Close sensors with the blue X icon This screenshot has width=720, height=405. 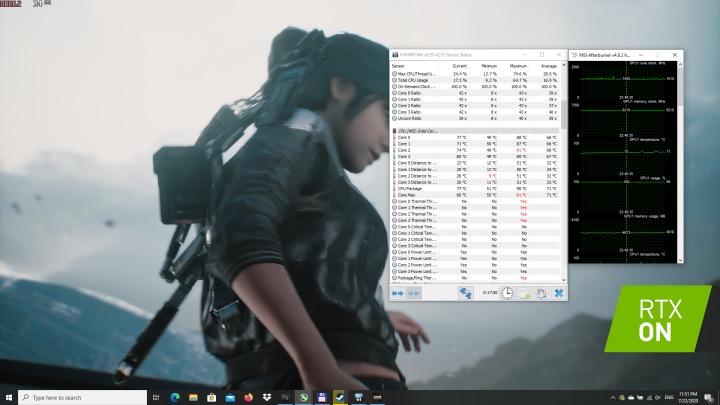pyautogui.click(x=559, y=293)
